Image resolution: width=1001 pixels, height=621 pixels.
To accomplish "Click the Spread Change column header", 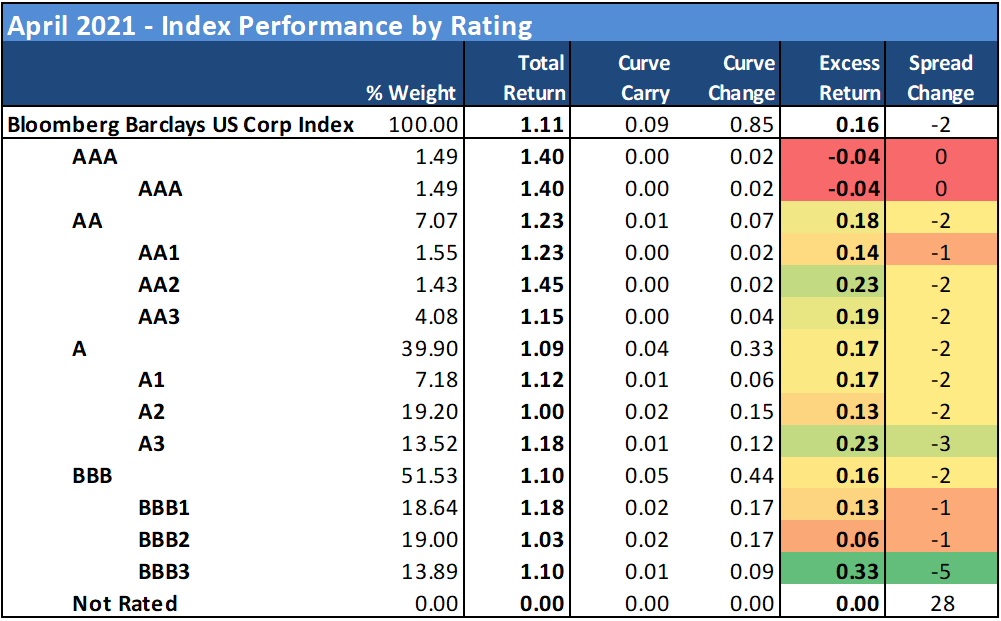I will point(940,78).
